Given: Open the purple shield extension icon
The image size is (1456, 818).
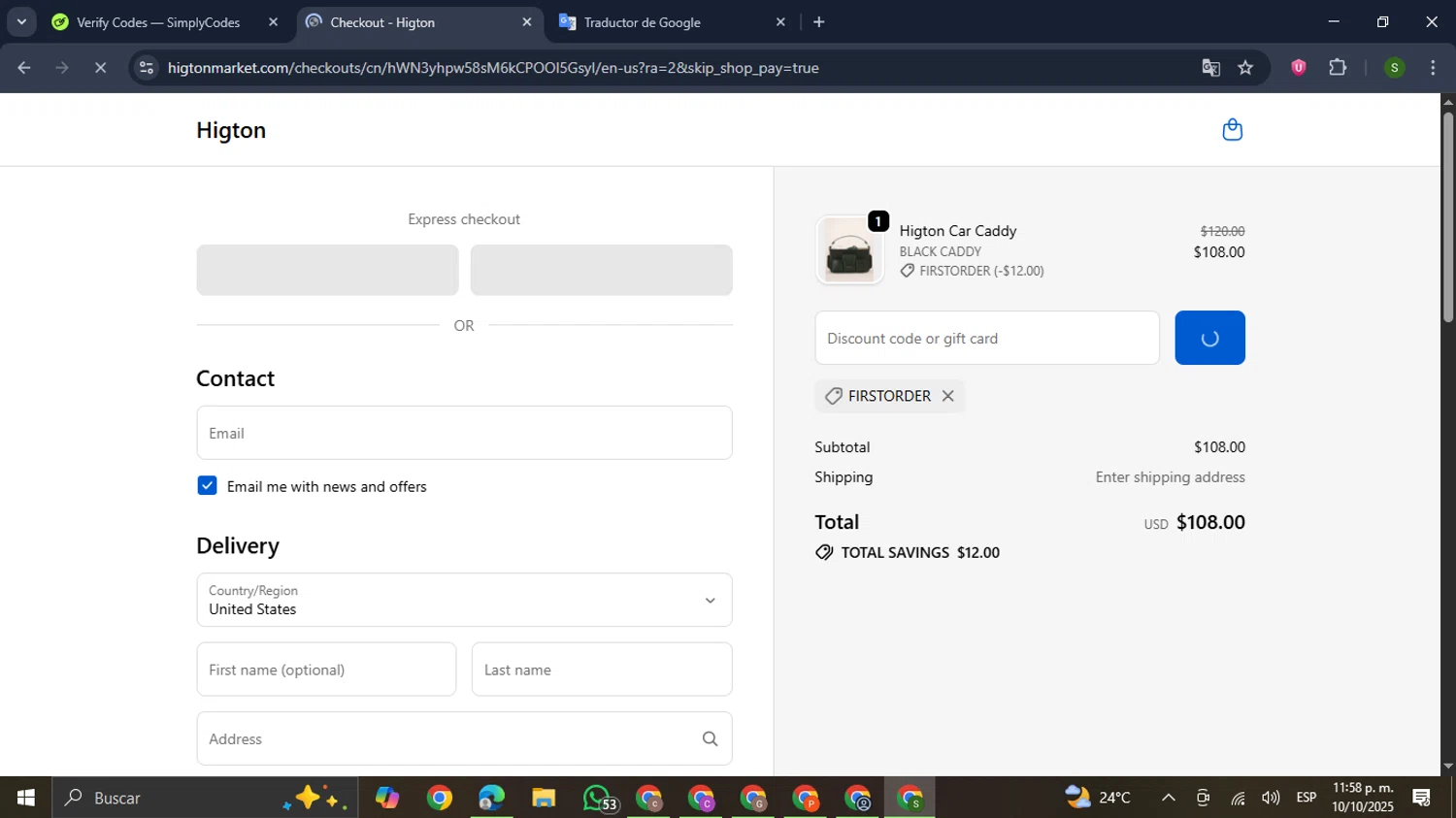Looking at the screenshot, I should pos(1298,68).
